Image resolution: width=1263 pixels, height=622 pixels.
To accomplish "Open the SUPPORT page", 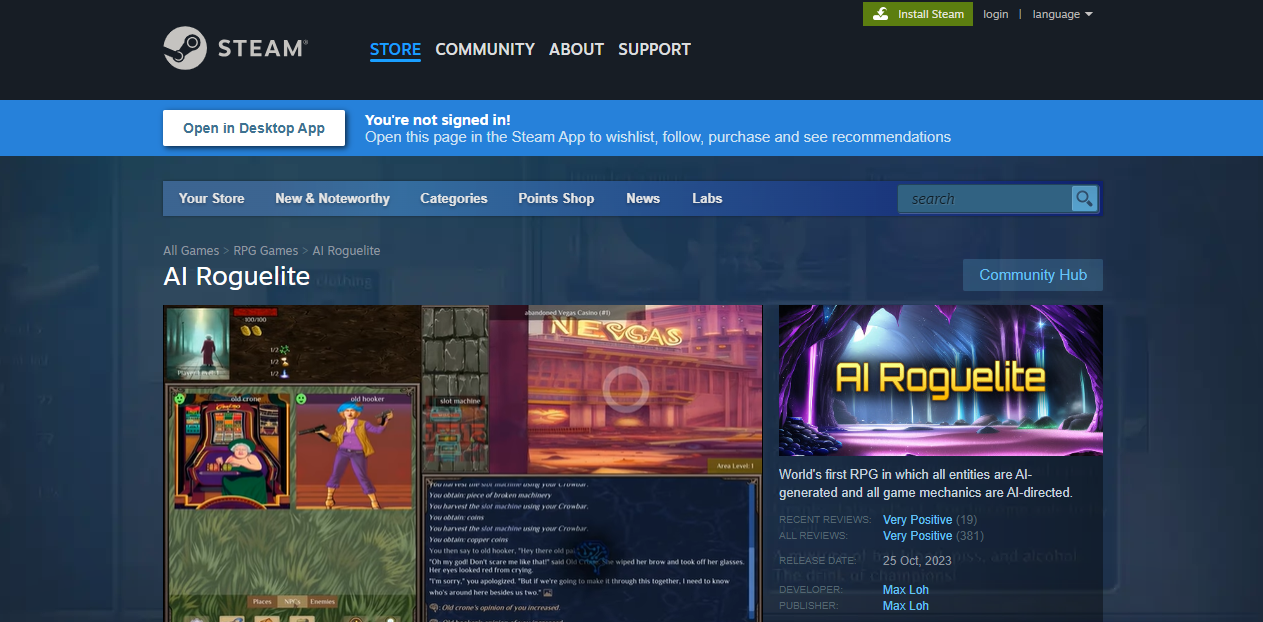I will [x=654, y=49].
